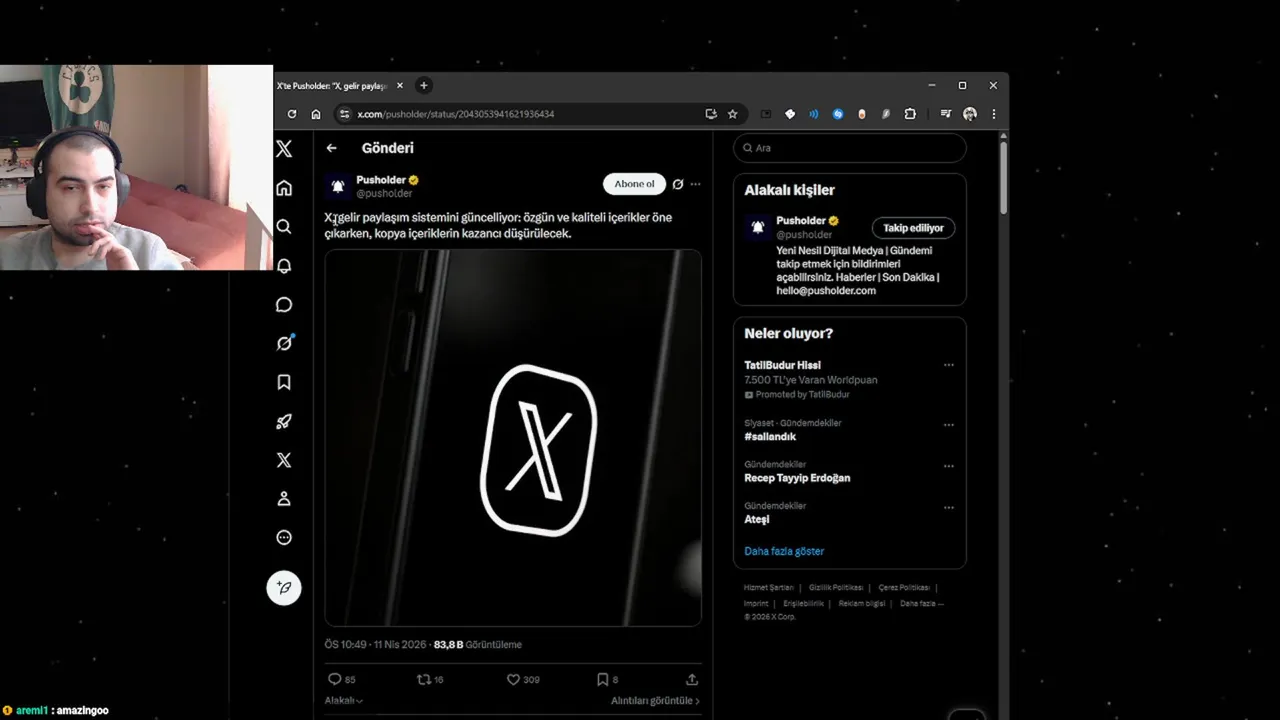The image size is (1280, 720).
Task: Open Chrome three-dot menu
Action: (993, 114)
